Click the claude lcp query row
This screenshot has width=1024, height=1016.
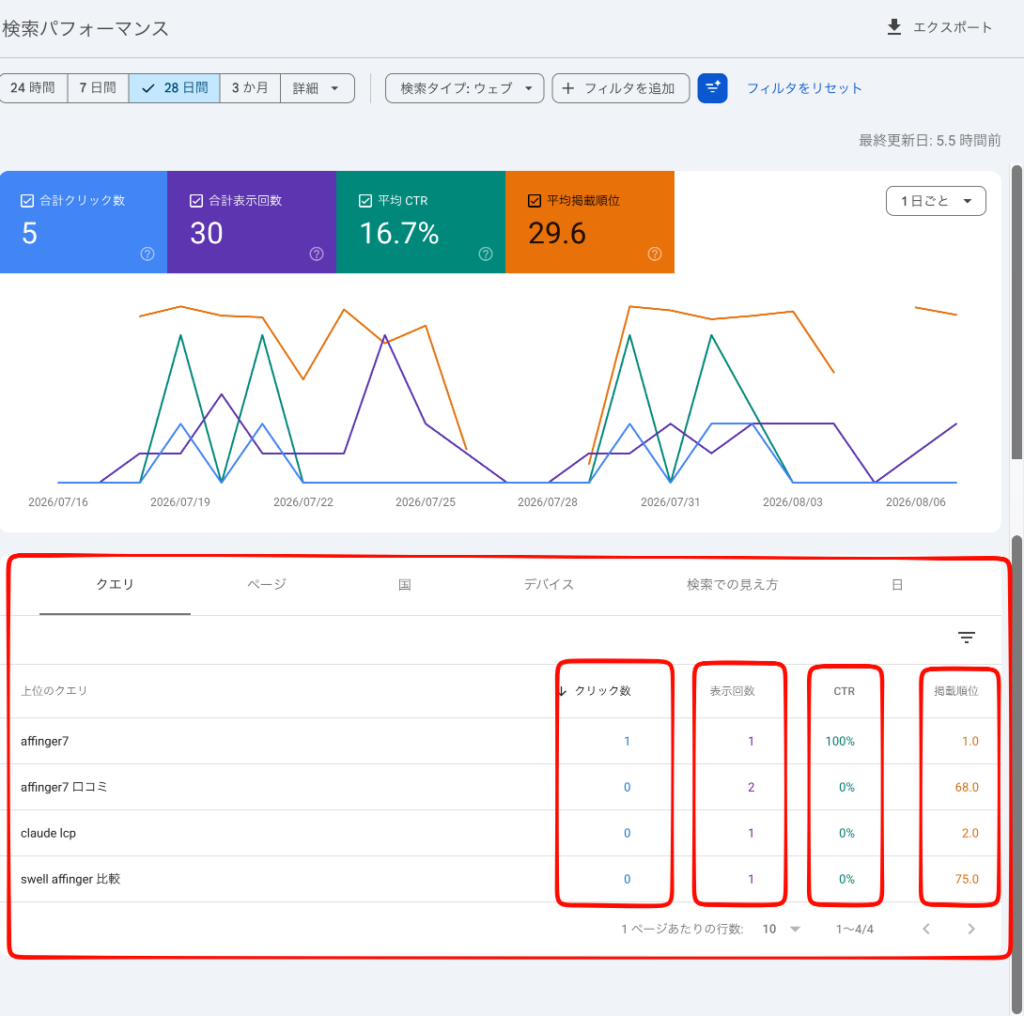pyautogui.click(x=500, y=833)
